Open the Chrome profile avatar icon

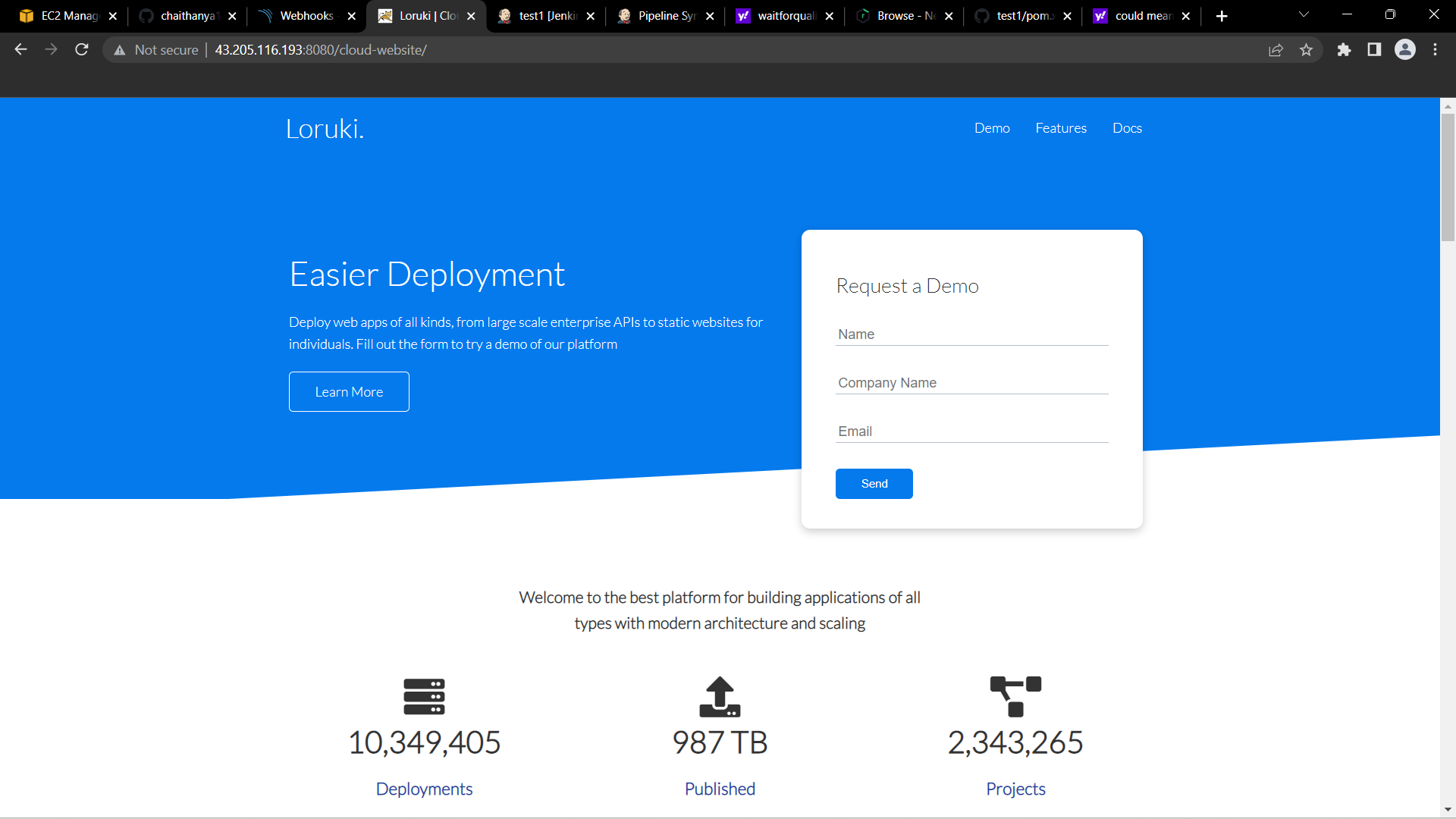1404,50
